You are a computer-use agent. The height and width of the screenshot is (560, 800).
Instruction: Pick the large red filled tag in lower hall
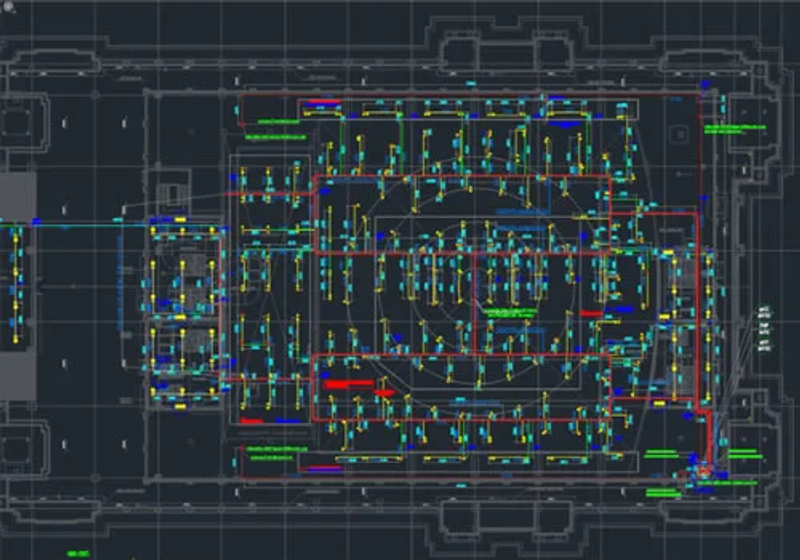tap(348, 384)
